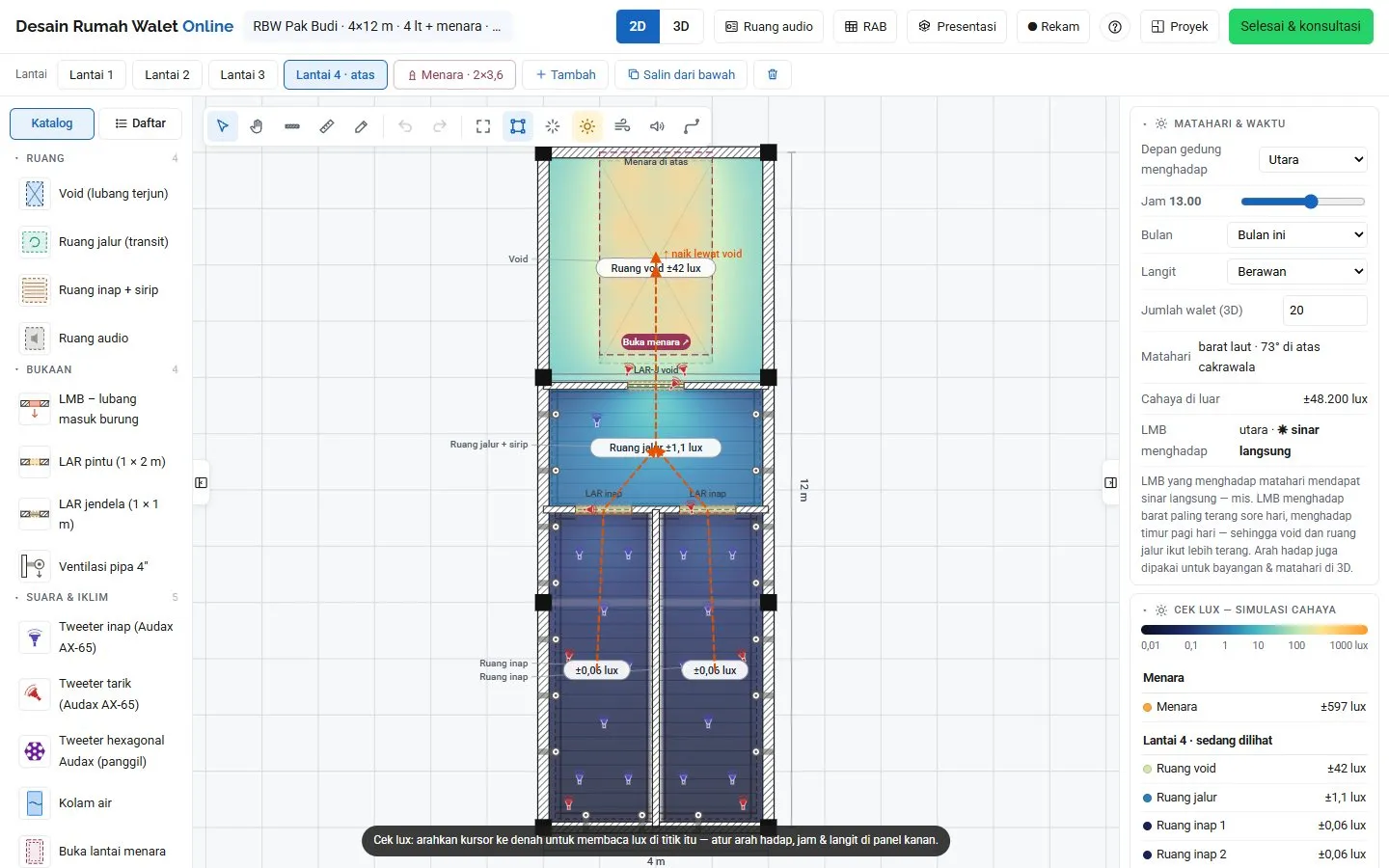
Task: Click Selesai & konsultasi button
Action: (1300, 27)
